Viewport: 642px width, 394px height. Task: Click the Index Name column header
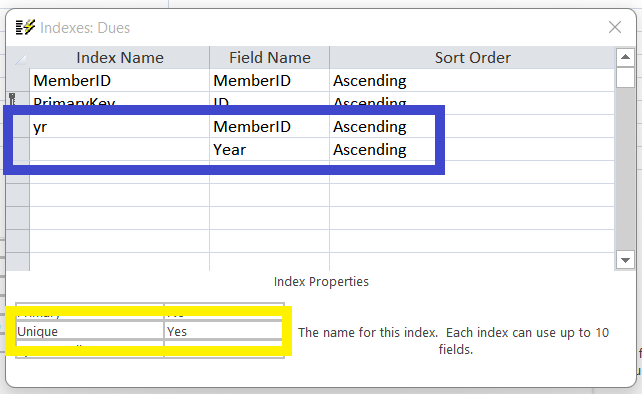tap(120, 57)
